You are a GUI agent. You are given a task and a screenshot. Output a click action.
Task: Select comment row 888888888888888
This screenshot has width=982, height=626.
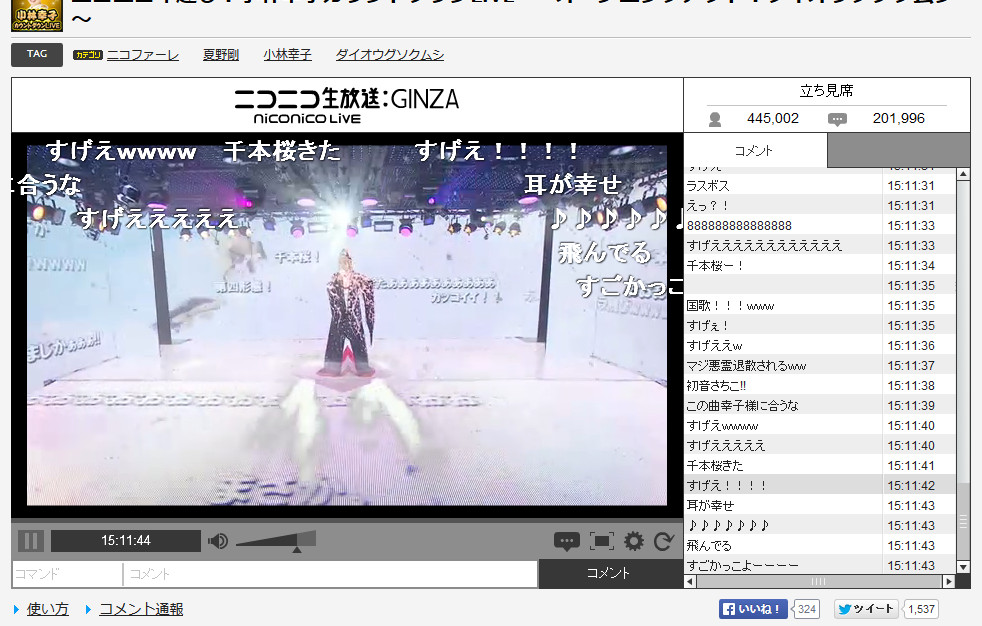(x=820, y=226)
